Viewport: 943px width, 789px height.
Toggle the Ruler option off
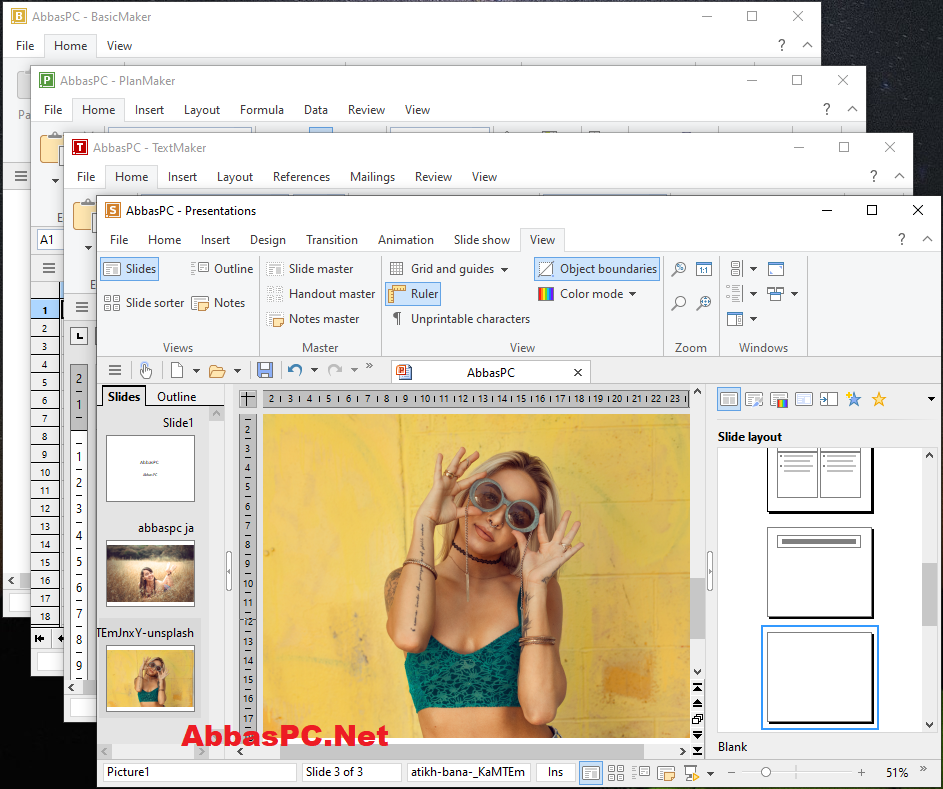[x=413, y=294]
